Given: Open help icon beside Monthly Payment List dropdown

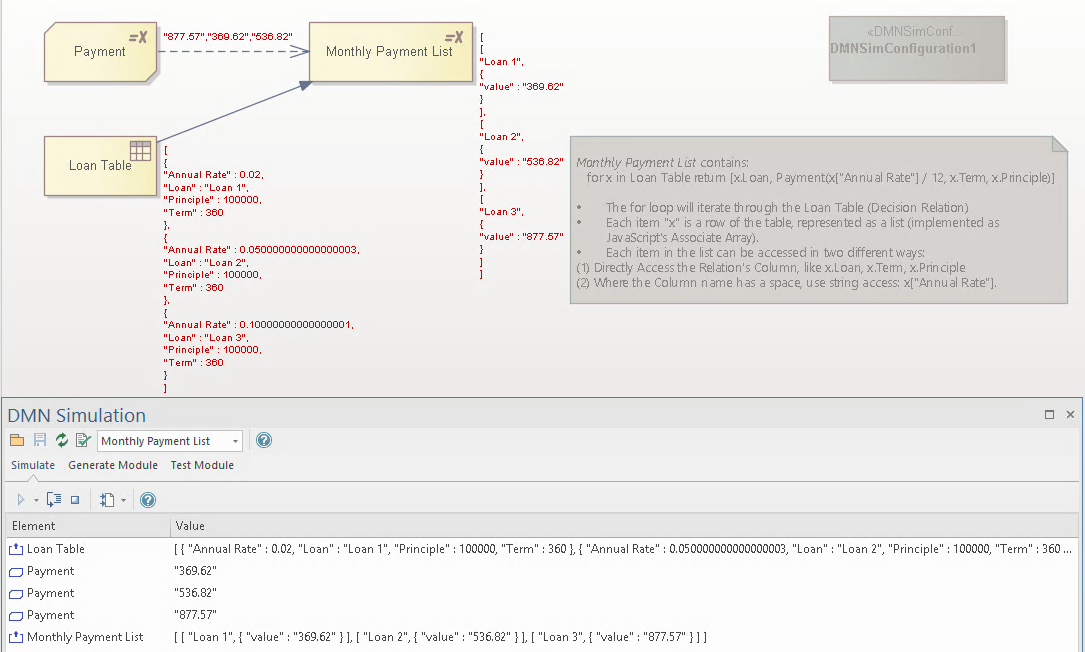Looking at the screenshot, I should pyautogui.click(x=264, y=441).
